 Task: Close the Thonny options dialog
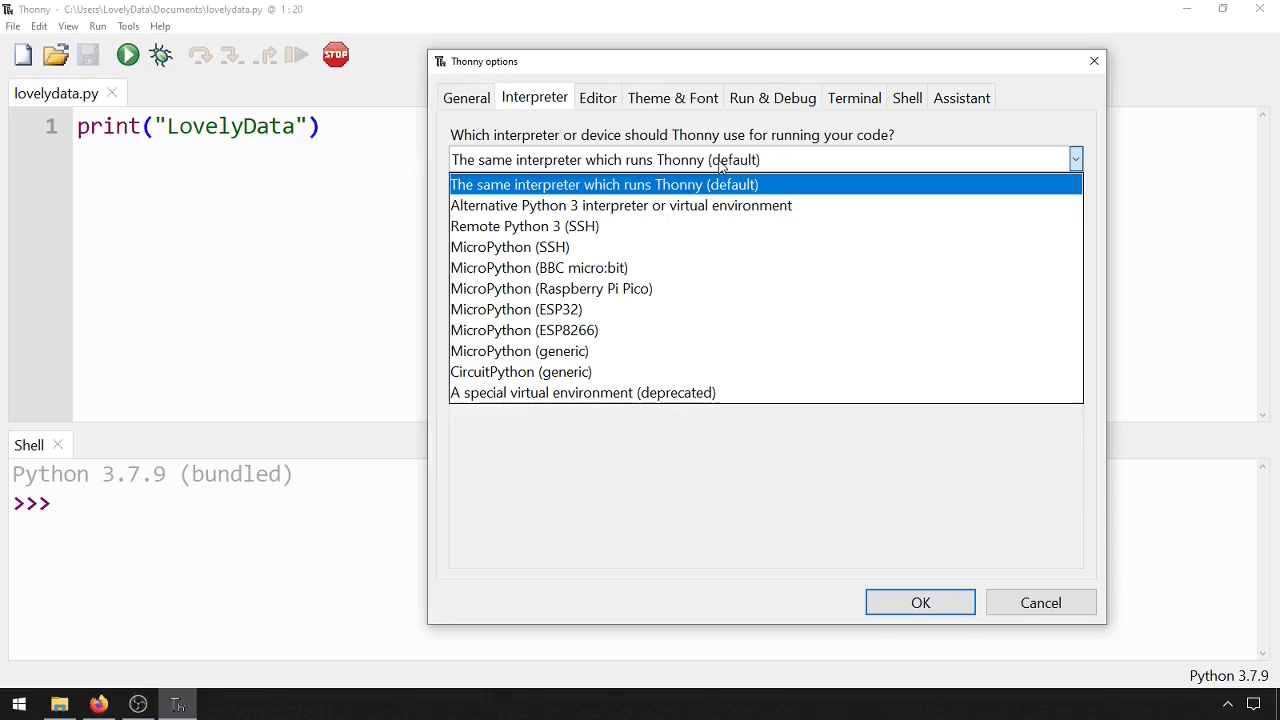click(x=1094, y=61)
